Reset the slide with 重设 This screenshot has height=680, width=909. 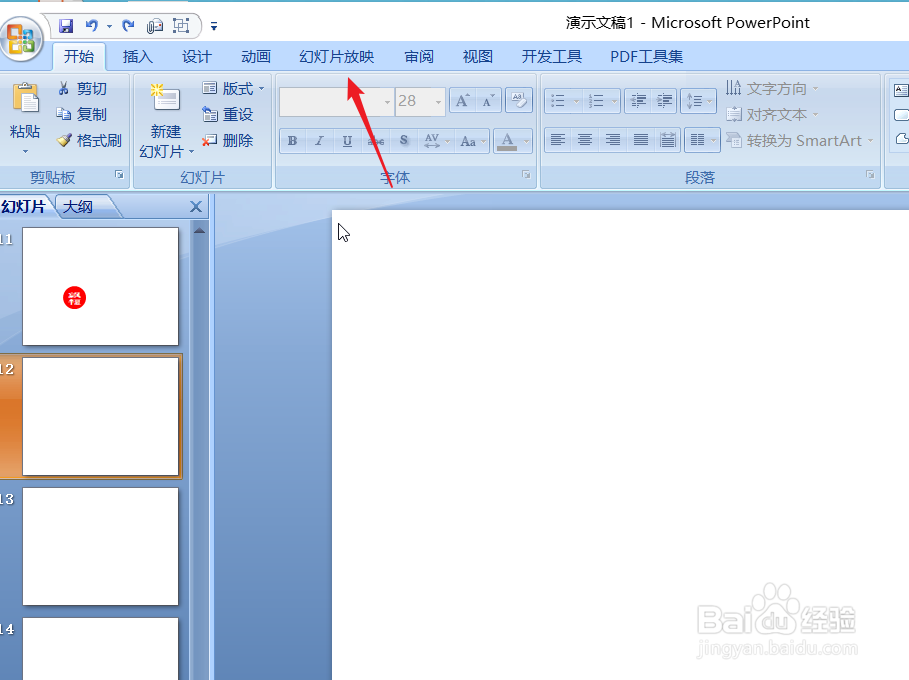pos(228,115)
